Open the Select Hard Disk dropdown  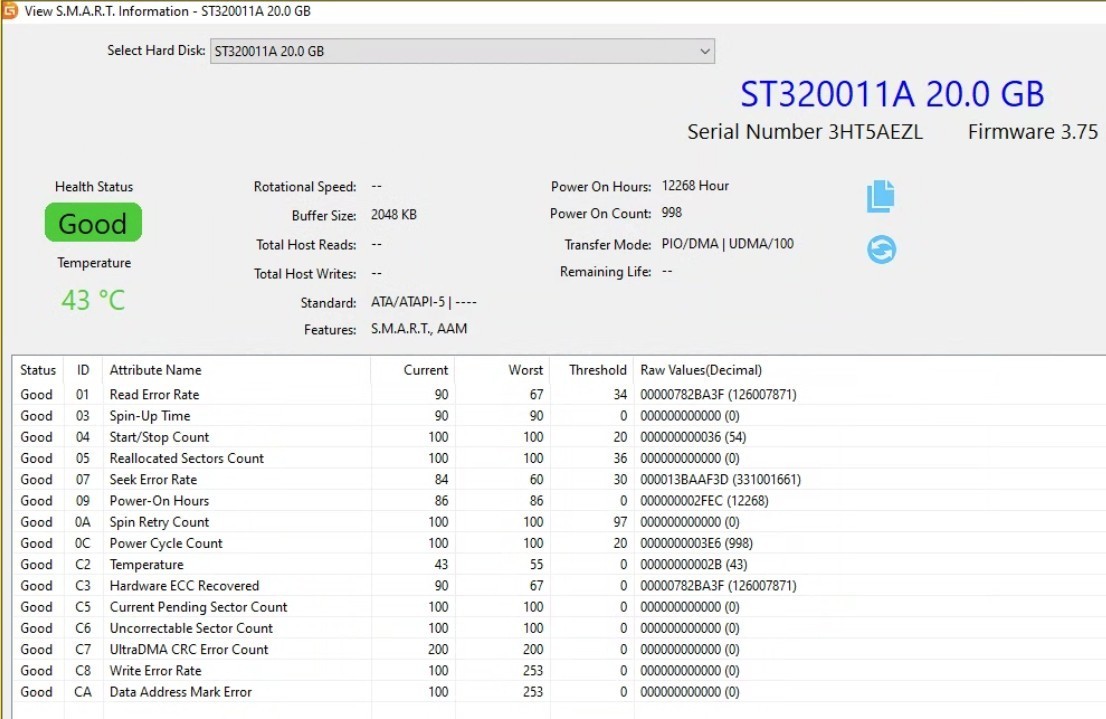tap(462, 51)
